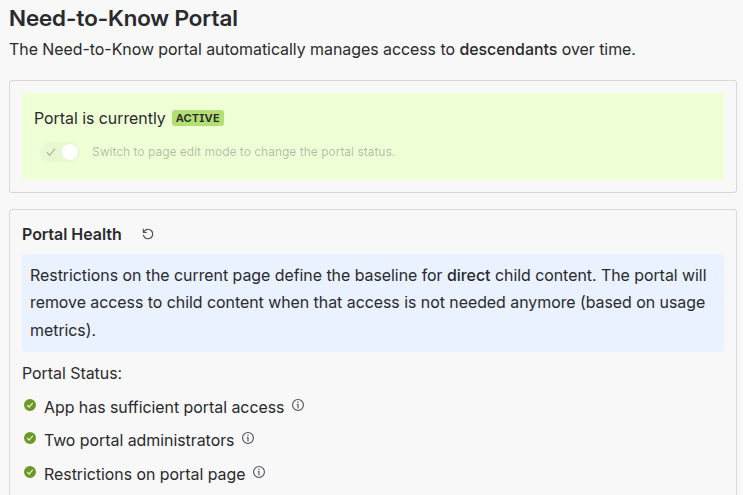
Task: Toggle the portal status switch
Action: 60,152
